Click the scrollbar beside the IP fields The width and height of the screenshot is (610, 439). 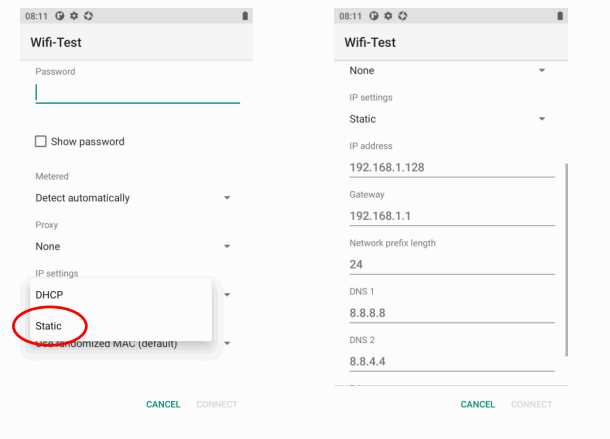tap(567, 260)
